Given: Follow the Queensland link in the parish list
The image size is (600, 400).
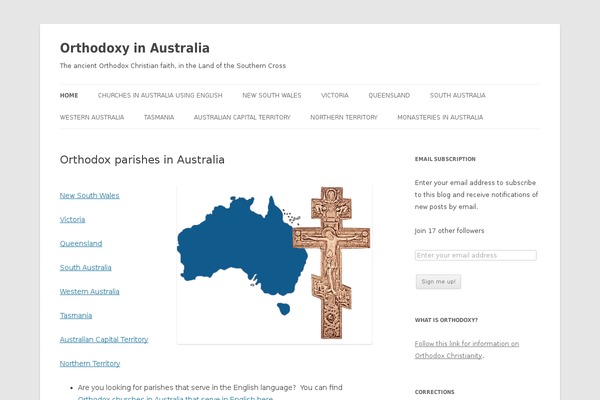Looking at the screenshot, I should [x=81, y=243].
